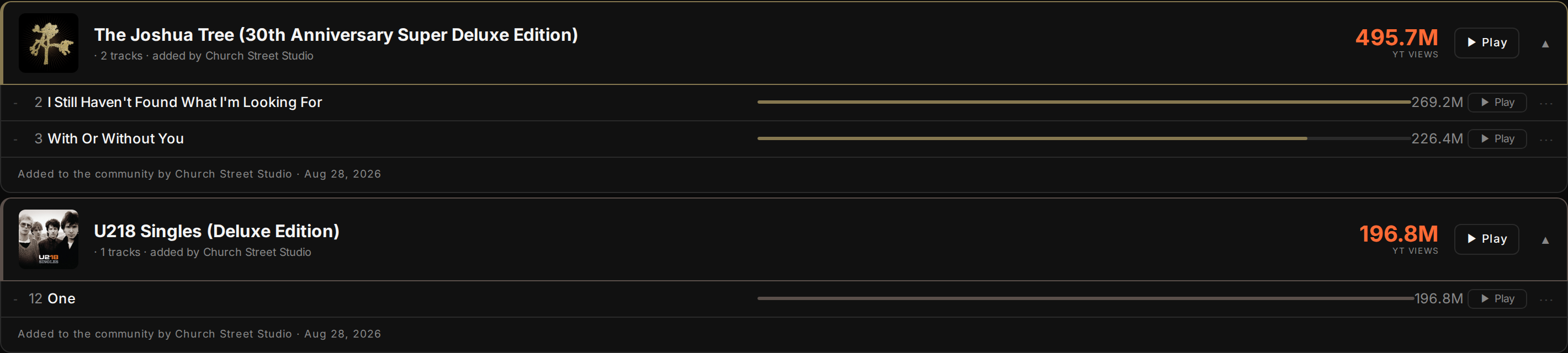Open The Joshua Tree album title
Screen dimensions: 1568x353
click(336, 35)
